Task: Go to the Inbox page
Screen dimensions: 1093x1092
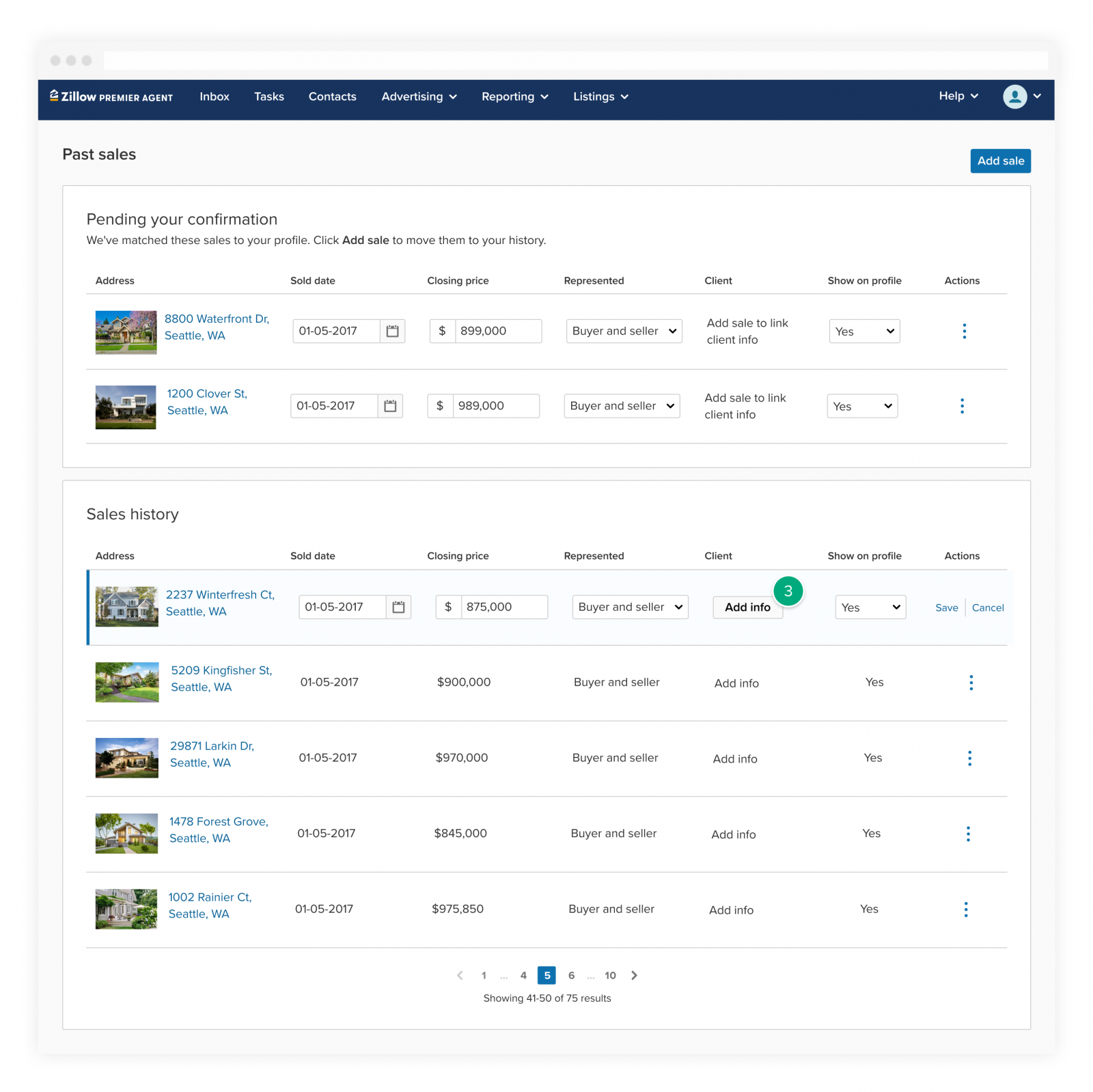Action: [215, 97]
